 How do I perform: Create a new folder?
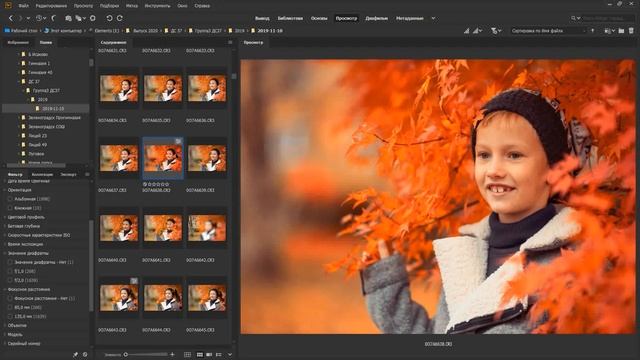[x=621, y=31]
